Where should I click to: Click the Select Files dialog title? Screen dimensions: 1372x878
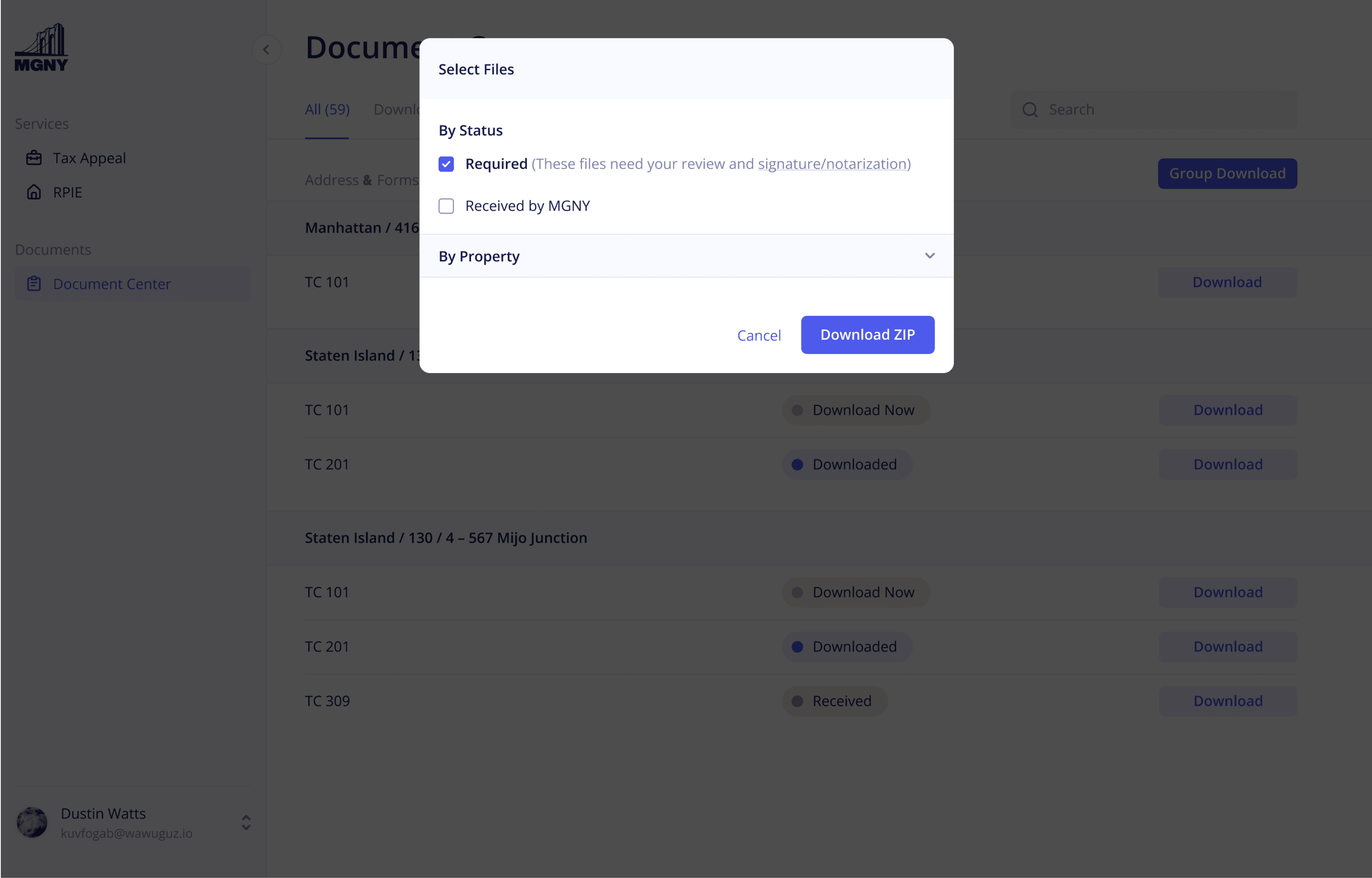pyautogui.click(x=476, y=70)
